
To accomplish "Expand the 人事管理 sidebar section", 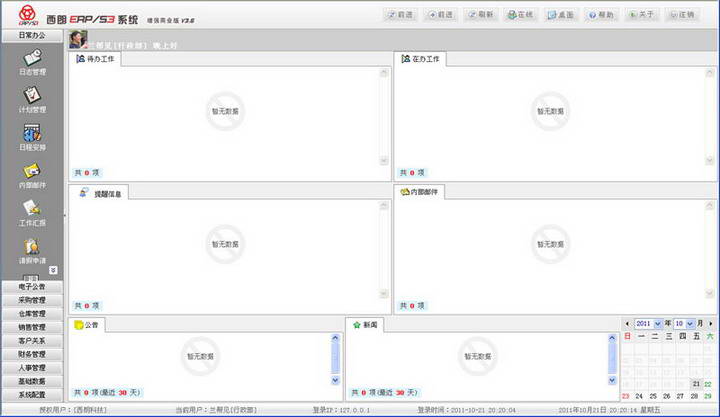I will (x=32, y=368).
